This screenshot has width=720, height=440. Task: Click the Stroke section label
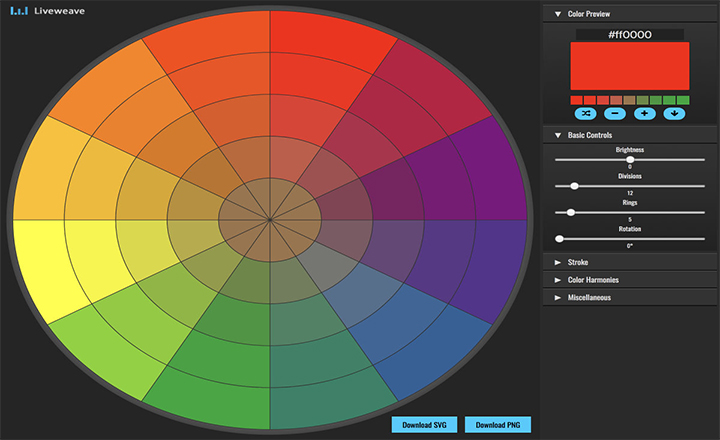(578, 262)
